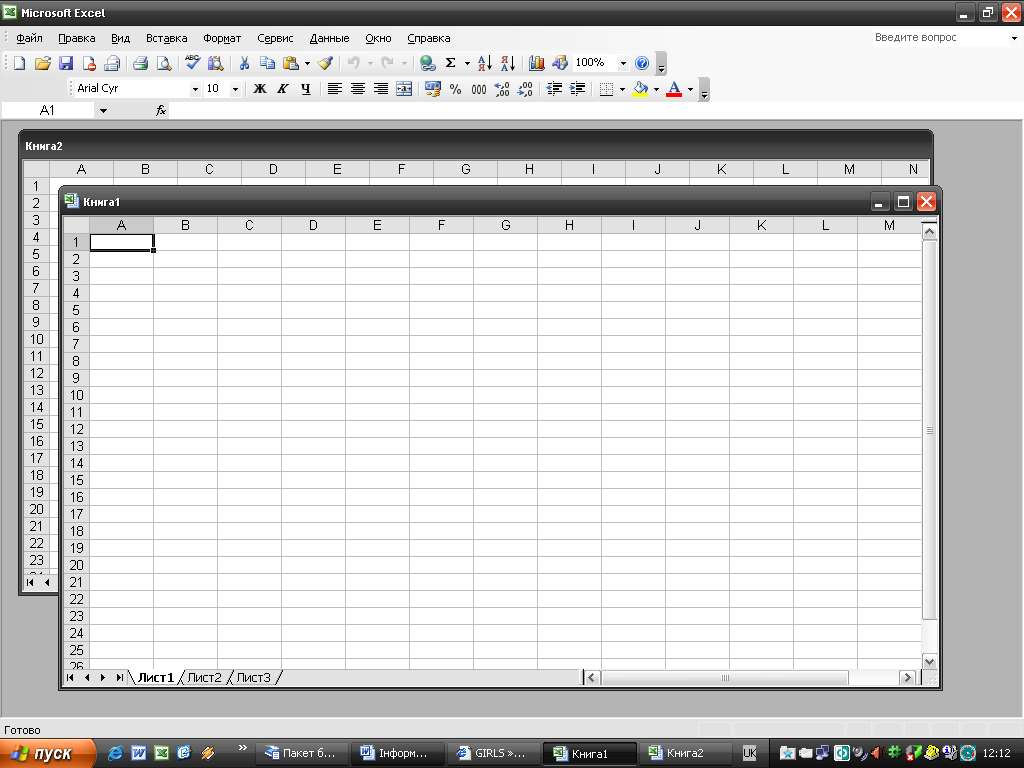The image size is (1024, 768).
Task: Expand the Fill Color dropdown arrow
Action: pyautogui.click(x=656, y=89)
